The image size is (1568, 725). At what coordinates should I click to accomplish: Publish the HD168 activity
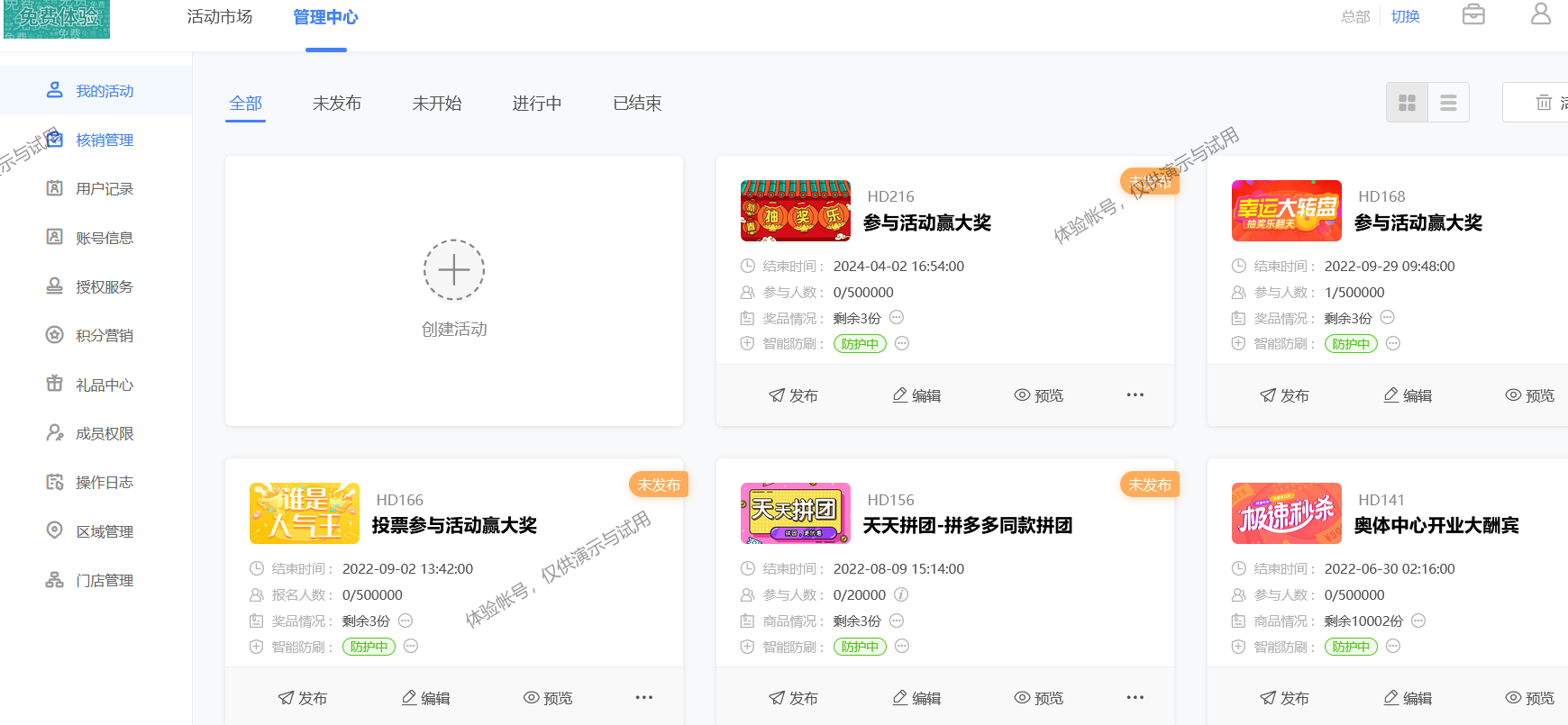click(1284, 395)
